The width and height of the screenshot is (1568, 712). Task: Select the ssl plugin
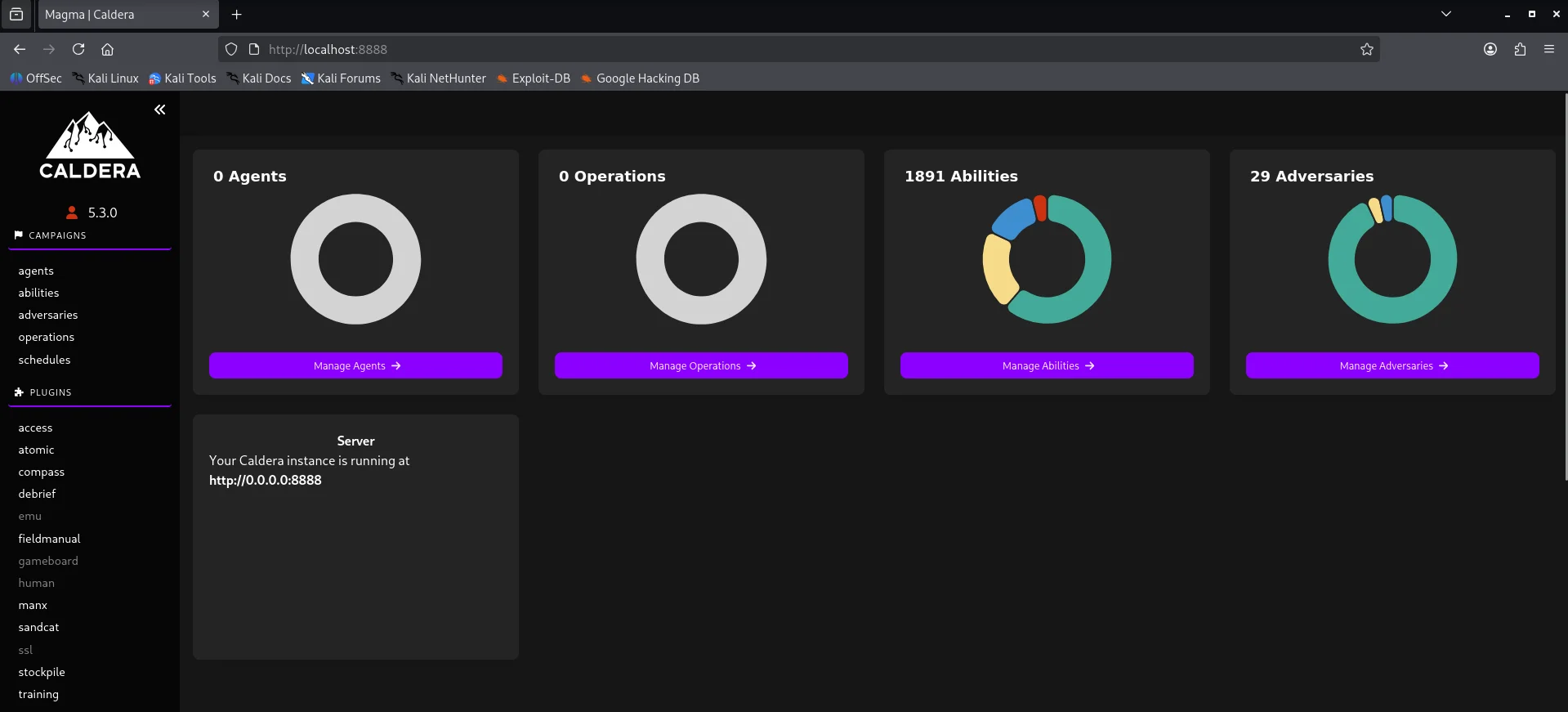tap(25, 650)
